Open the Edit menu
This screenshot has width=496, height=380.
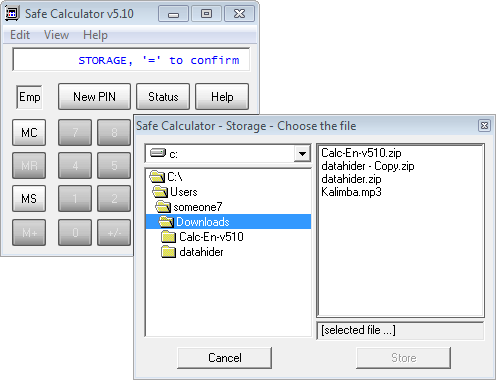click(20, 35)
